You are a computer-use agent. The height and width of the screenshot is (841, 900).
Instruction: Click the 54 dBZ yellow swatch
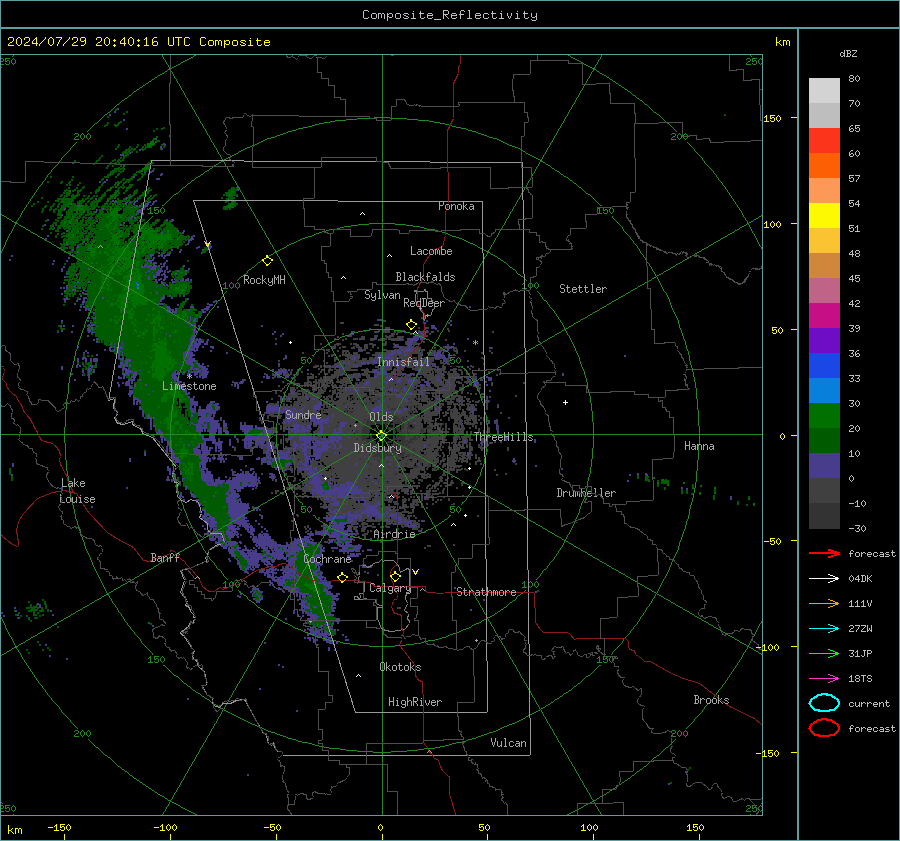tap(824, 216)
